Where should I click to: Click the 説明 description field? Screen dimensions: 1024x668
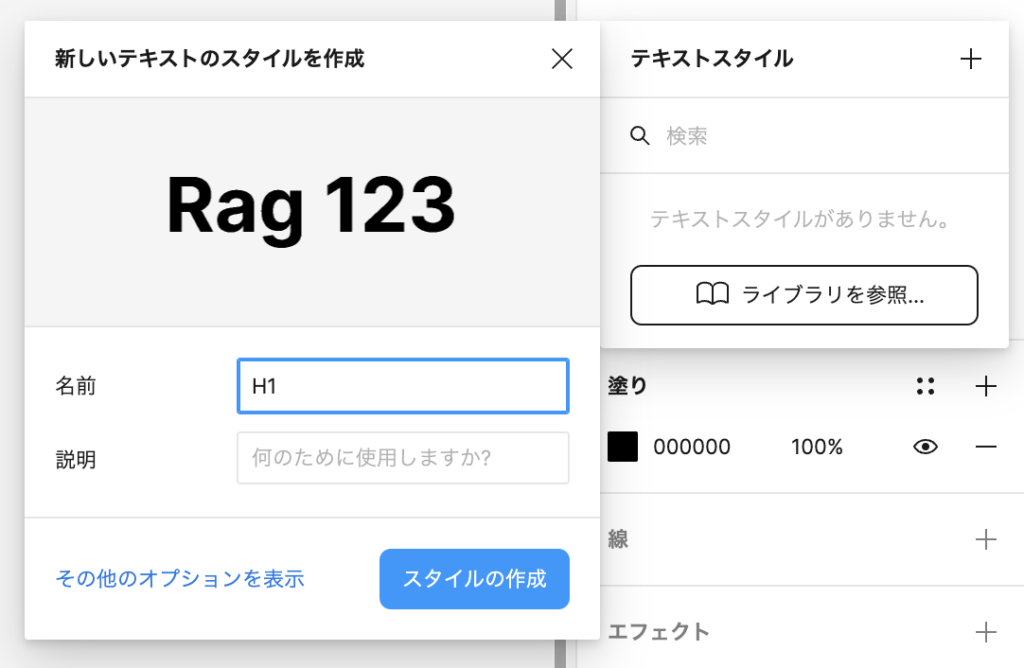coord(403,458)
